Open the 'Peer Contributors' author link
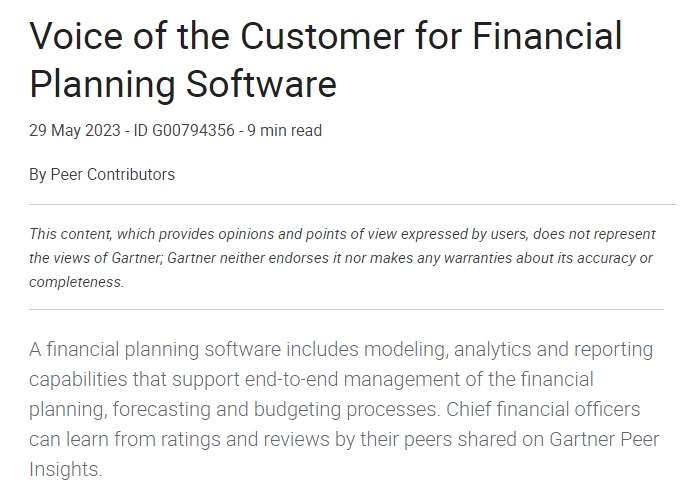The width and height of the screenshot is (695, 499). click(x=113, y=175)
